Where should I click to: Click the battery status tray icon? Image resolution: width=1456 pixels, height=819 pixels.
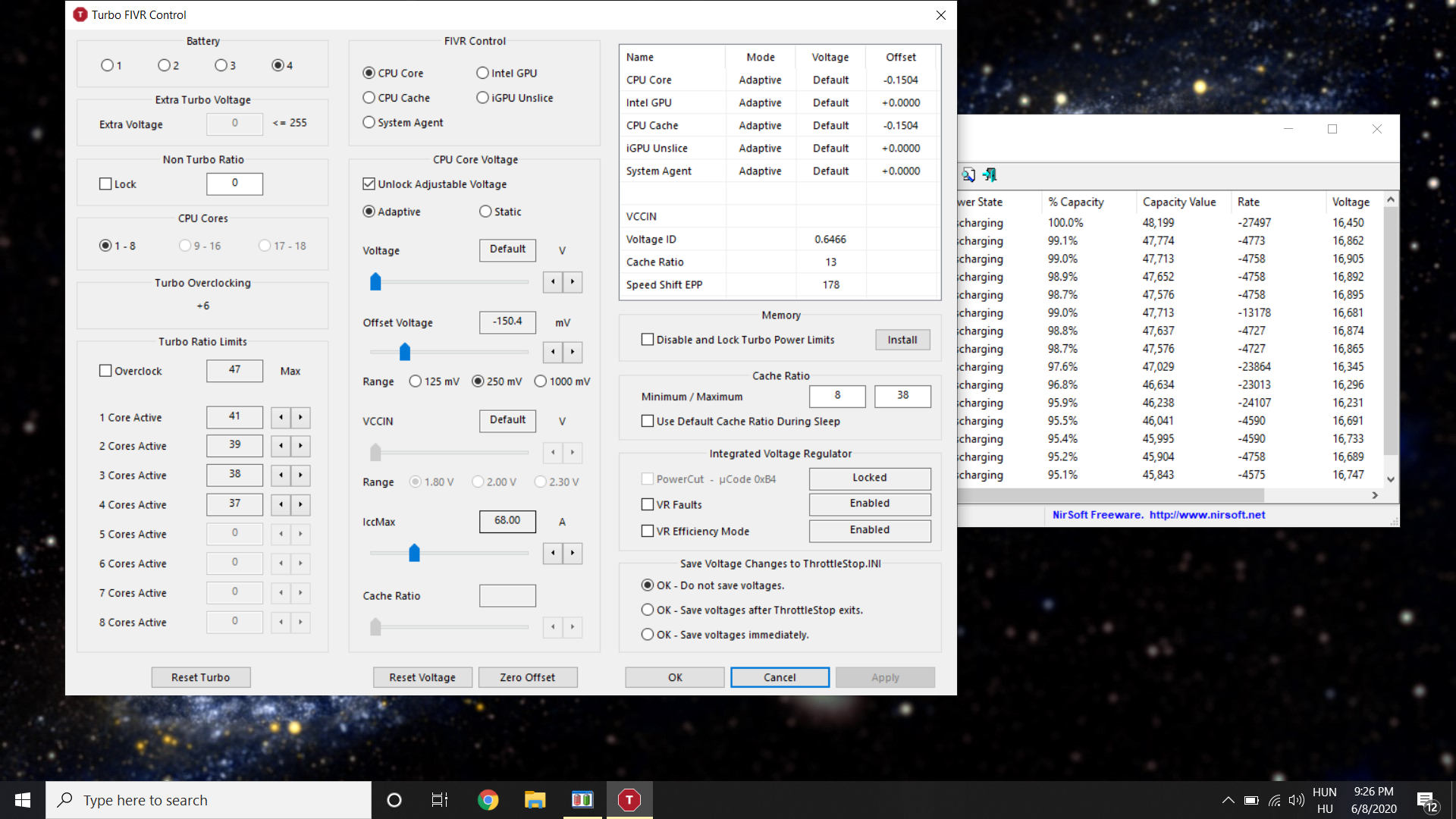1251,800
